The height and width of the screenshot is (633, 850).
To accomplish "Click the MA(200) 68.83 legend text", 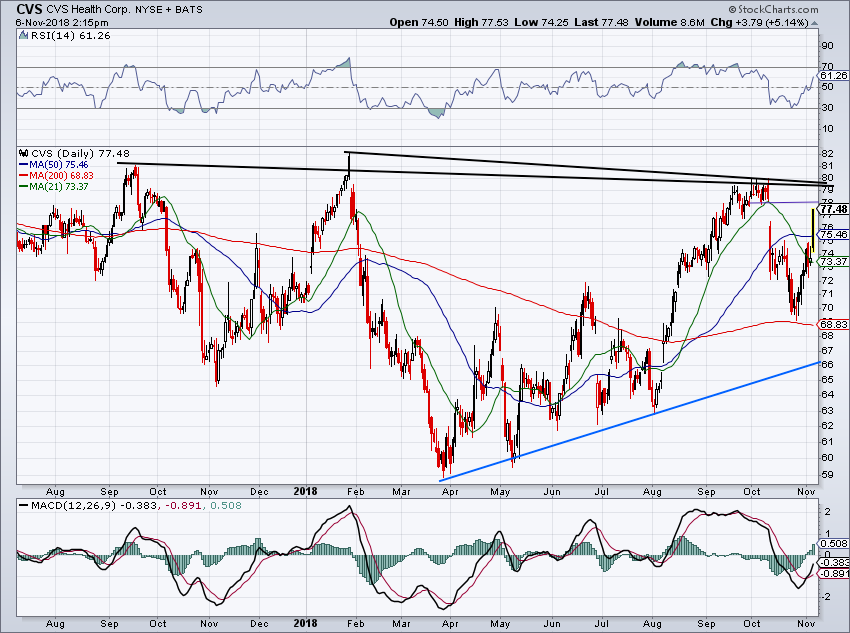I will [61, 176].
